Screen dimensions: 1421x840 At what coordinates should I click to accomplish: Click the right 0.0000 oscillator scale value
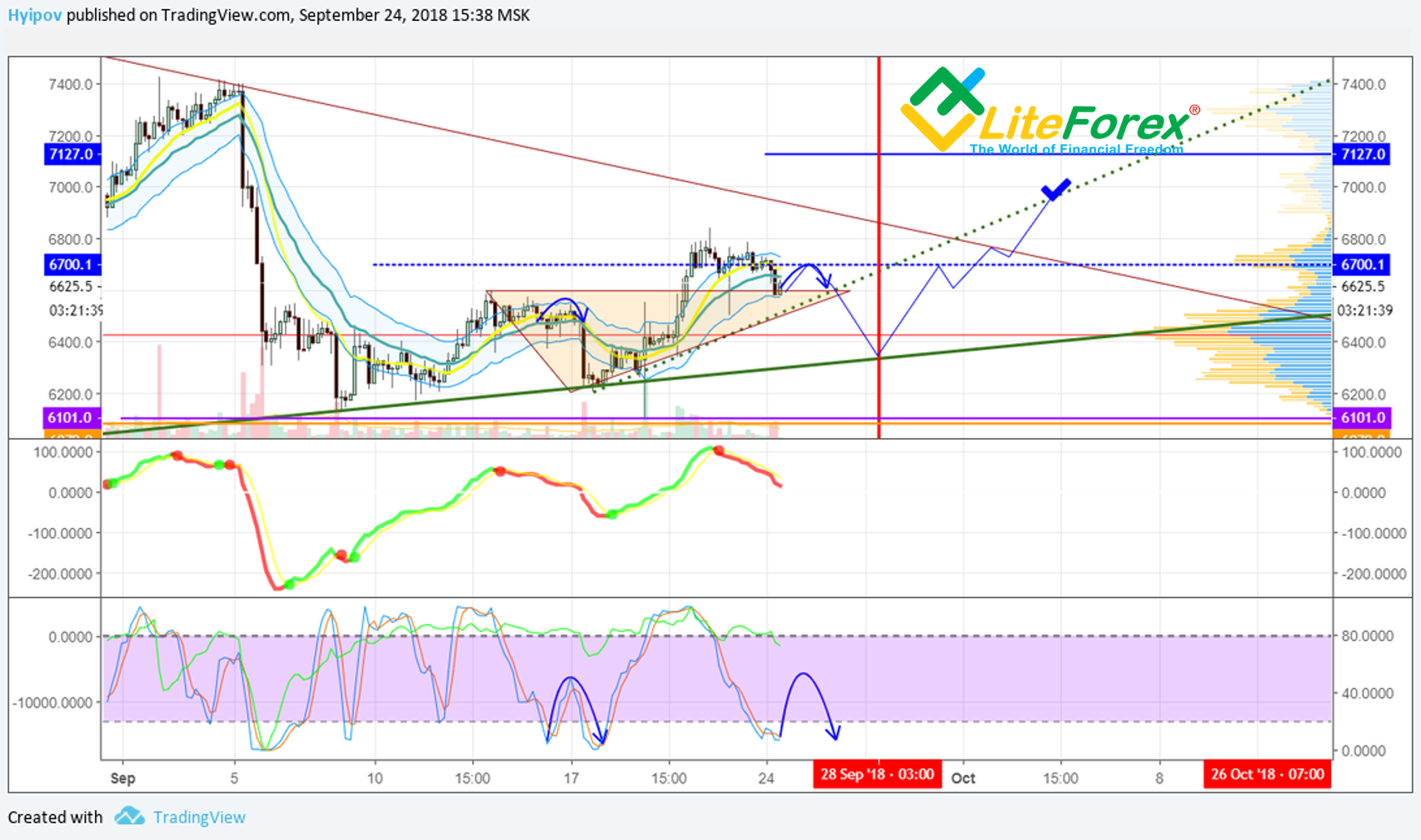[x=1364, y=750]
